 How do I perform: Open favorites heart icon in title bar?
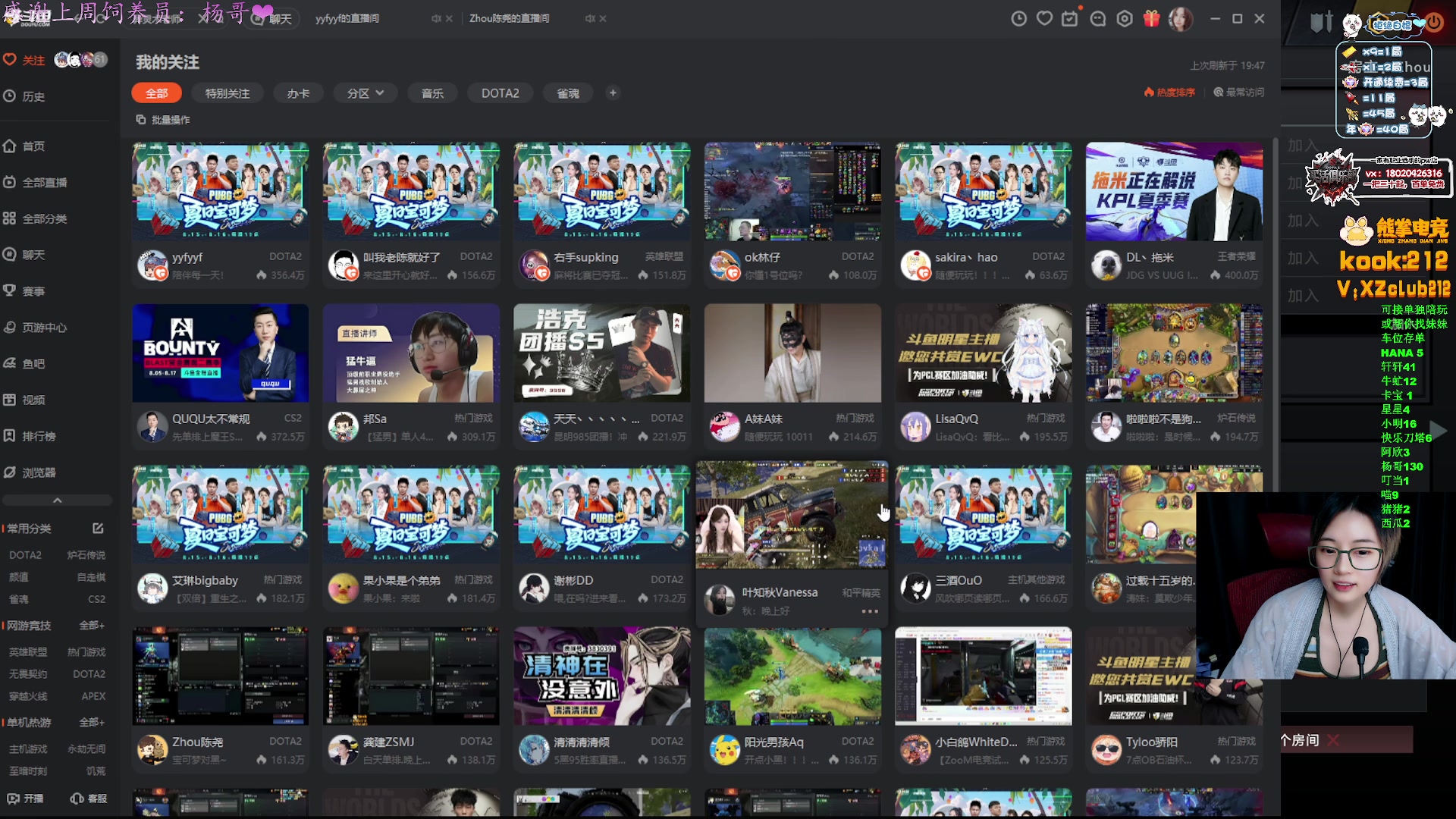(x=1044, y=18)
